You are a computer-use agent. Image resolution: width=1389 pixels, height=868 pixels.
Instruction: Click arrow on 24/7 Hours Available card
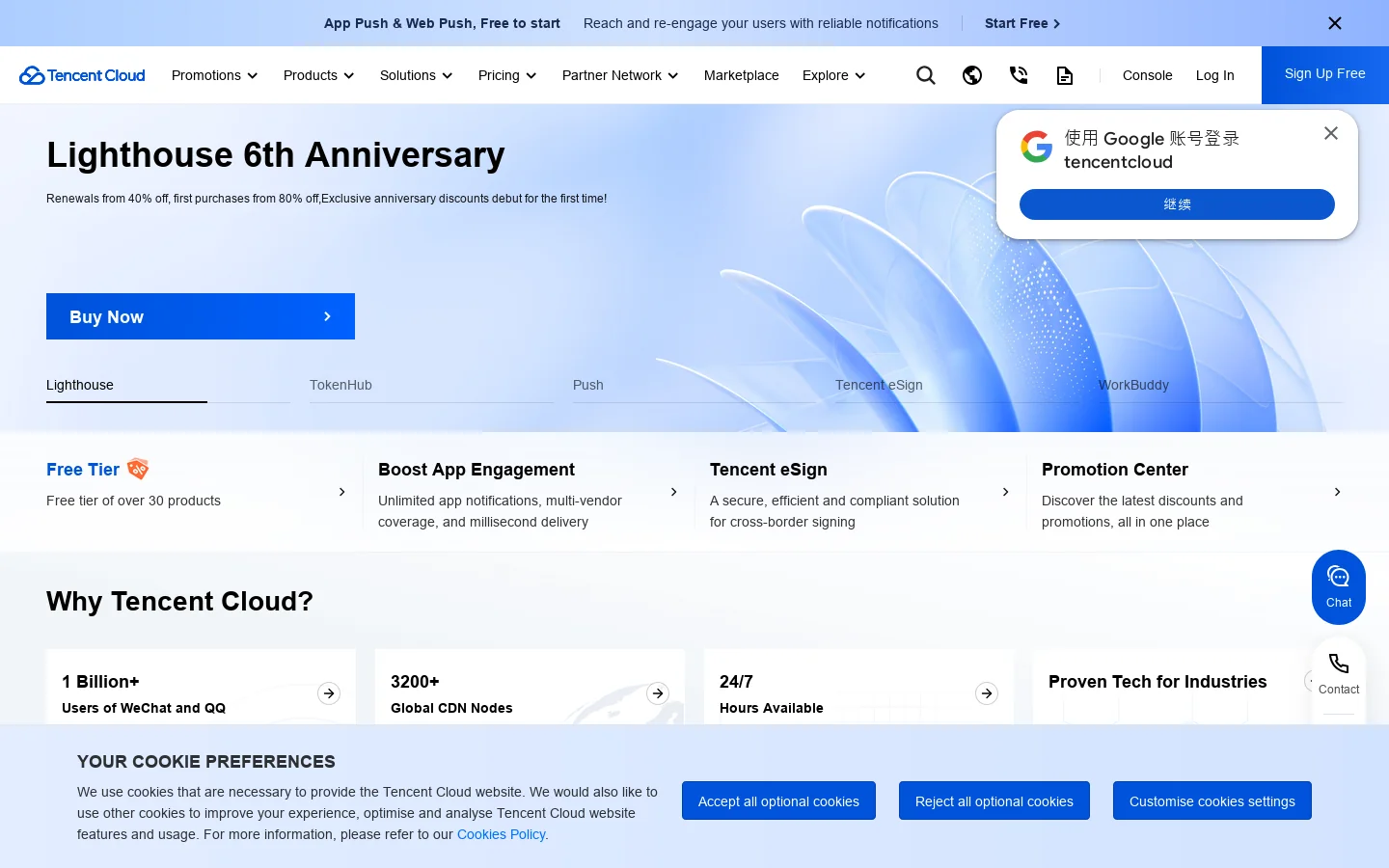pyautogui.click(x=987, y=693)
